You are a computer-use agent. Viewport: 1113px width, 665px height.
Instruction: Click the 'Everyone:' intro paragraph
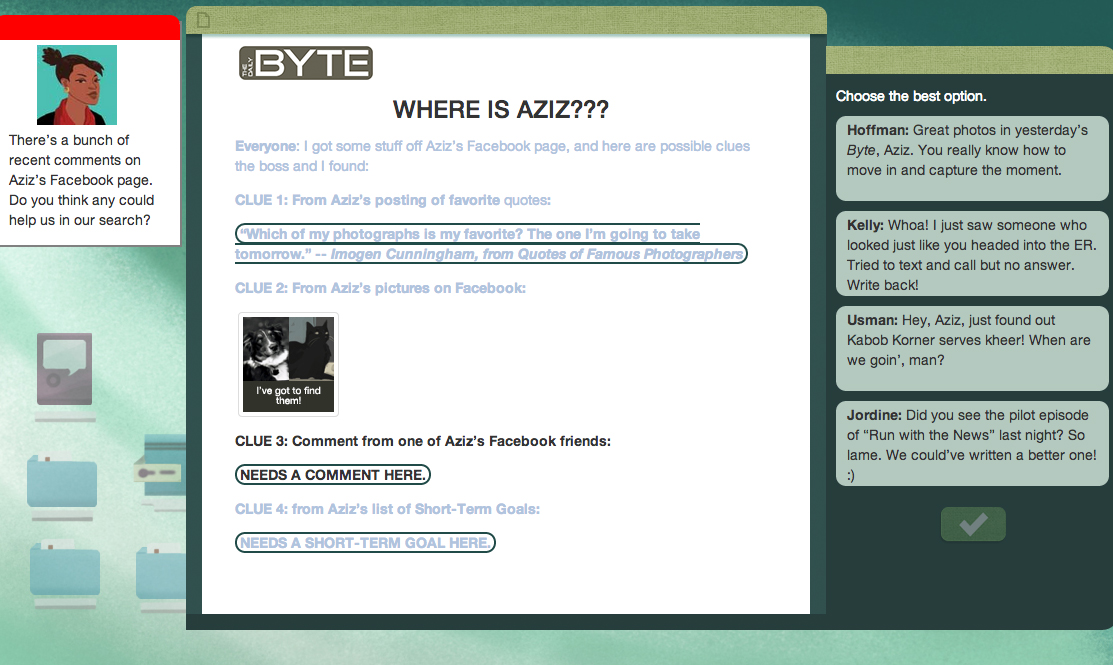pos(493,156)
